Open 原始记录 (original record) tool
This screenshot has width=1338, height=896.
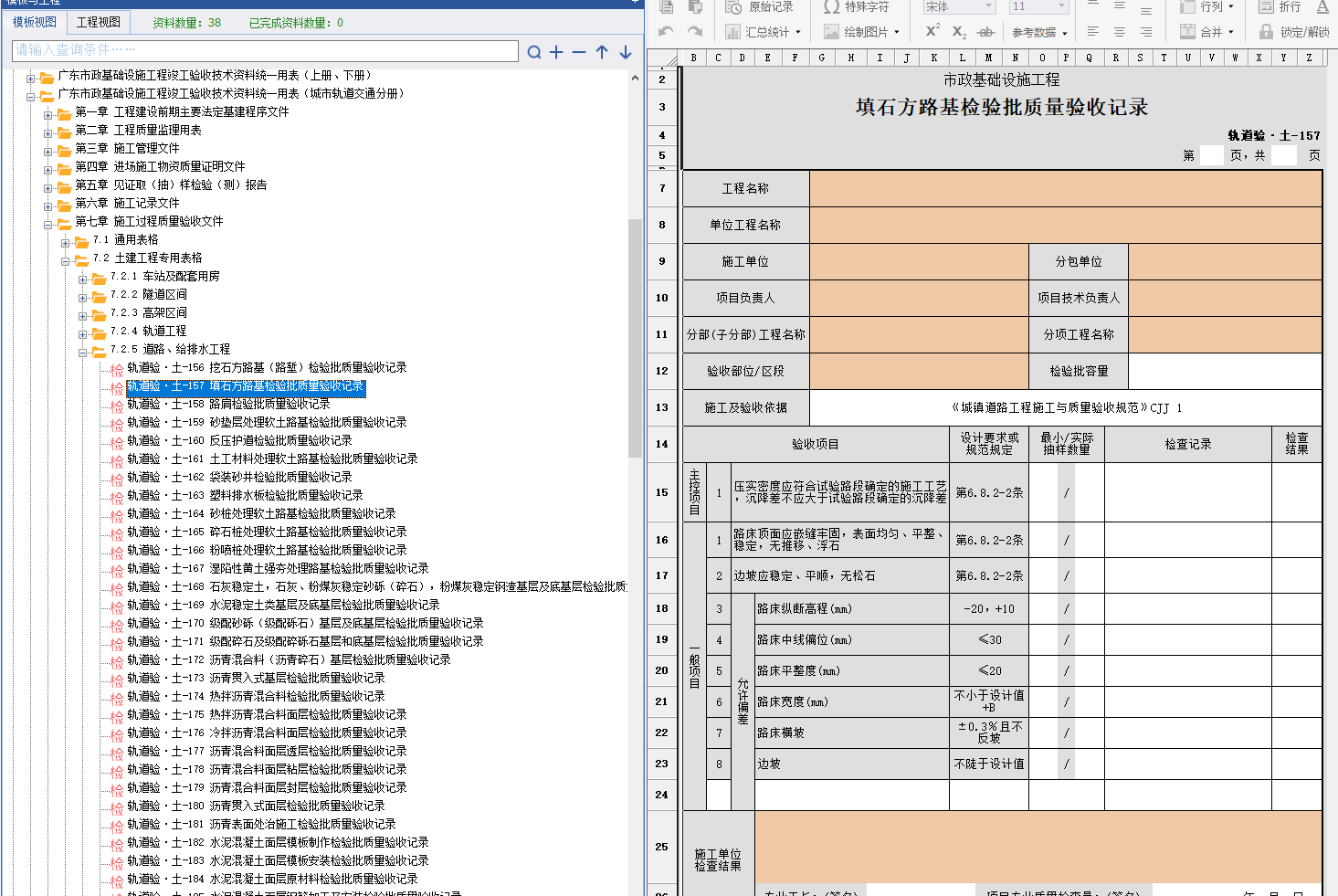pos(759,6)
